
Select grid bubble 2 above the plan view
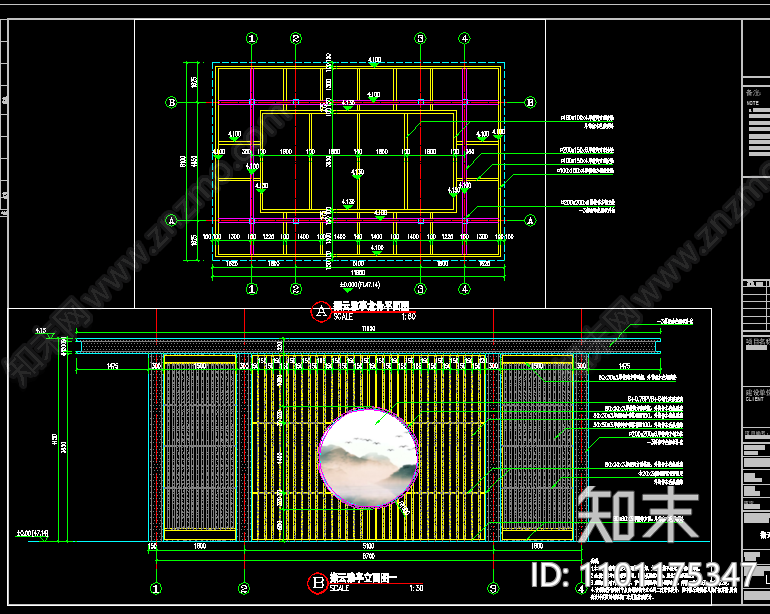point(296,38)
